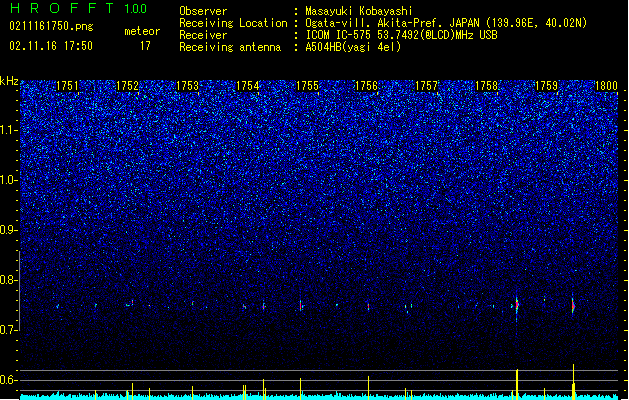Click the 1800 time marker
629x400 pixels.
tap(606, 86)
